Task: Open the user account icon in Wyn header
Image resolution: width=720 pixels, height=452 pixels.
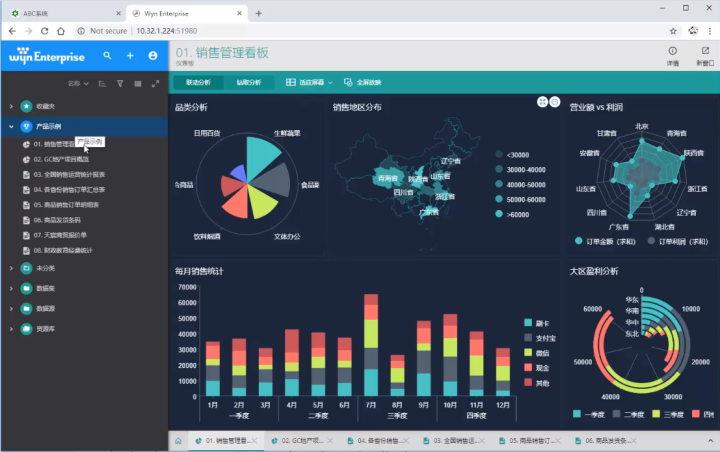Action: (153, 56)
